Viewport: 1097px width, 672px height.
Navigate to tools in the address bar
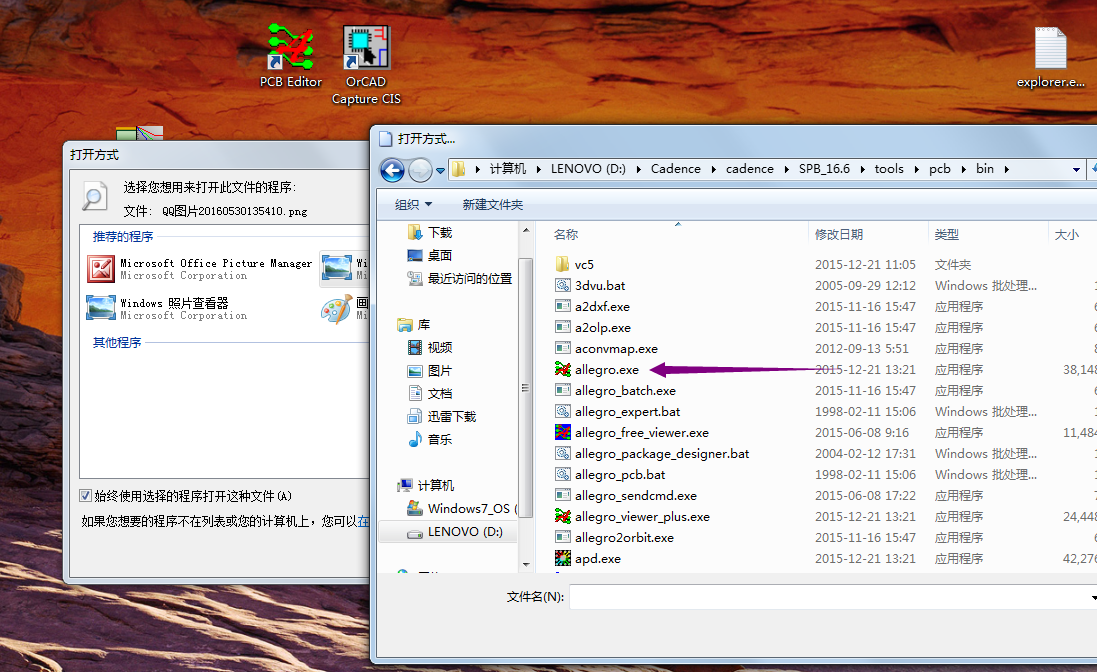coord(889,169)
